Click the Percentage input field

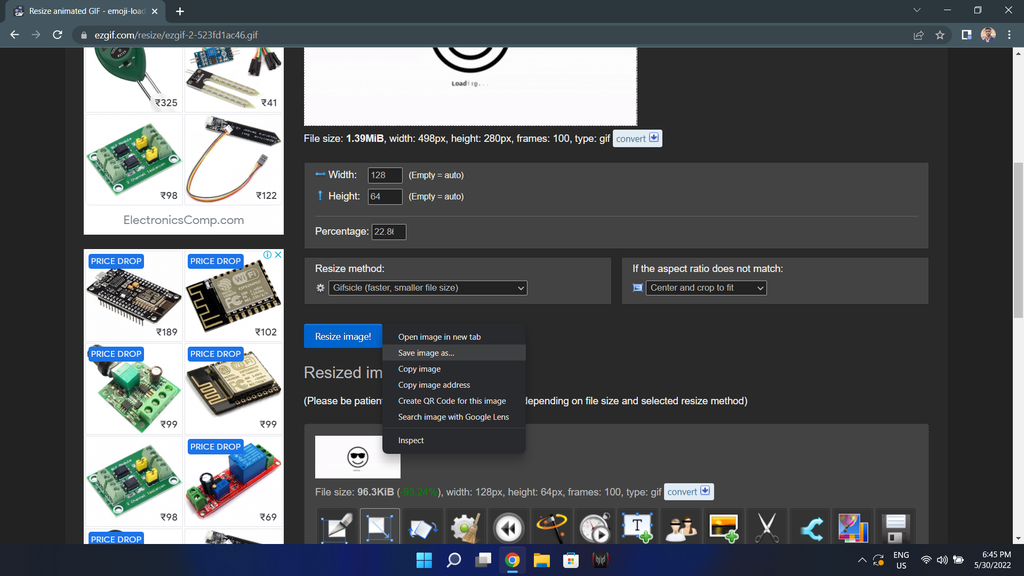[389, 232]
